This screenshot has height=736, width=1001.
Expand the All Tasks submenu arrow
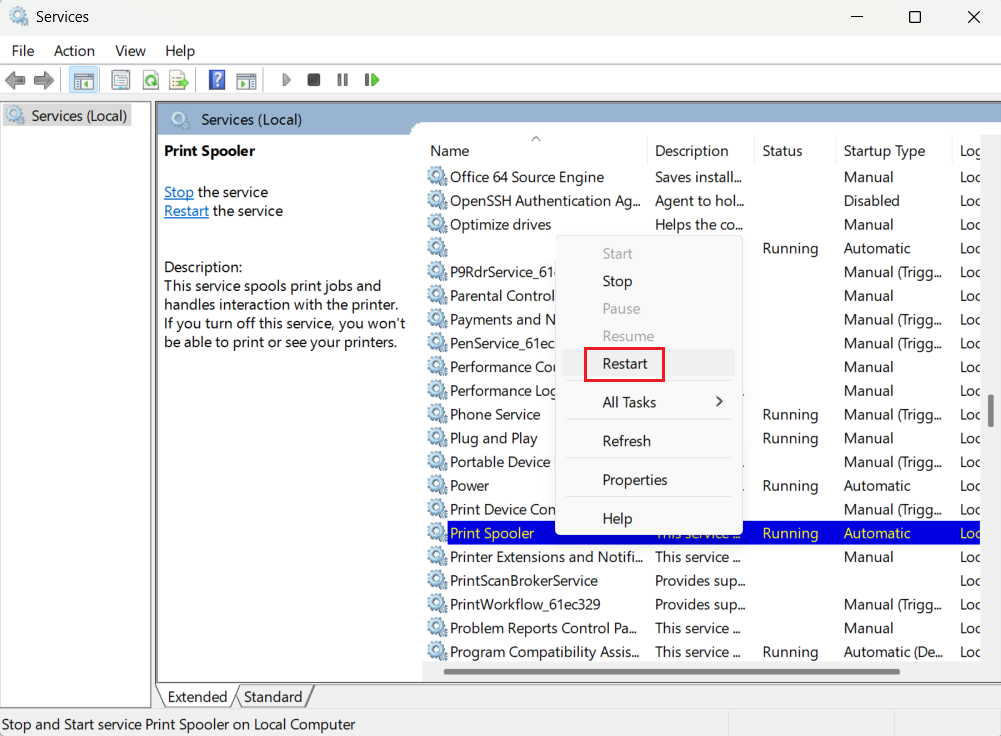pos(718,402)
